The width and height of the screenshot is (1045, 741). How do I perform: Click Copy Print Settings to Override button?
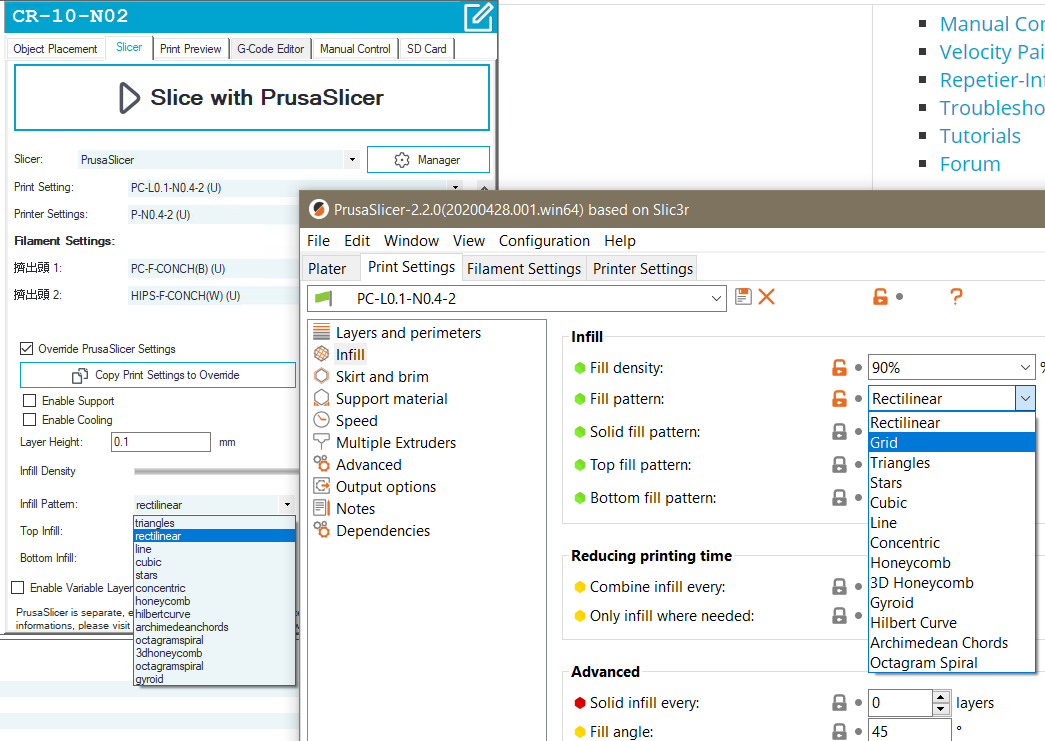[158, 375]
